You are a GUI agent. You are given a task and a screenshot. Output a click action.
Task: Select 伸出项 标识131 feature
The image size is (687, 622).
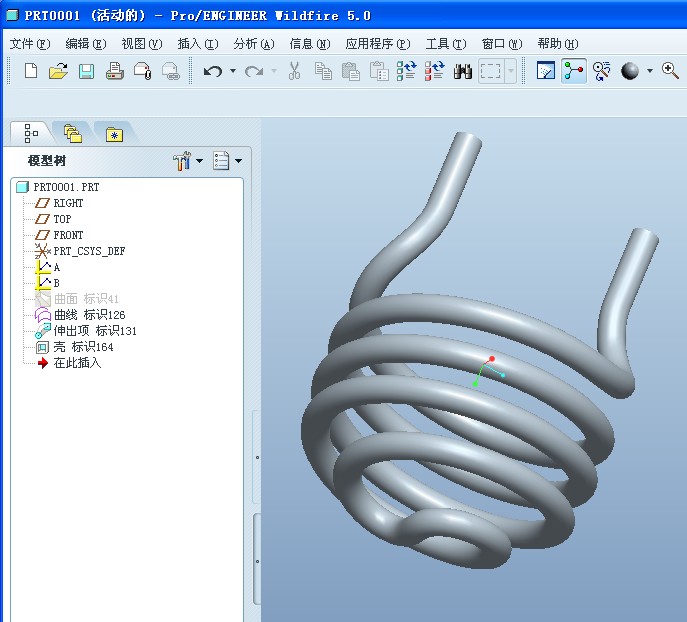click(86, 330)
